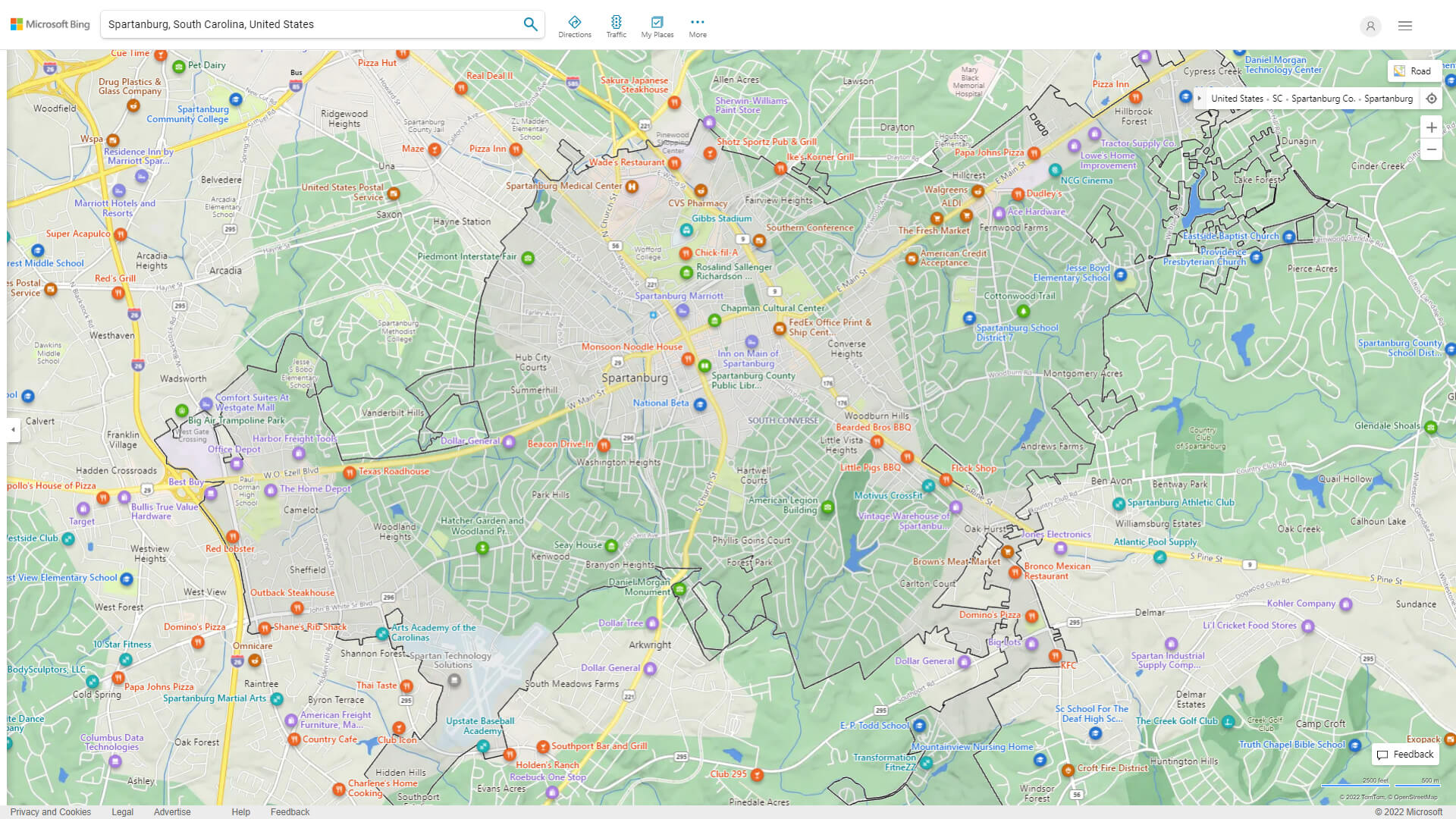The image size is (1456, 819).
Task: Click the Microsoft Bing logo
Action: click(x=49, y=24)
